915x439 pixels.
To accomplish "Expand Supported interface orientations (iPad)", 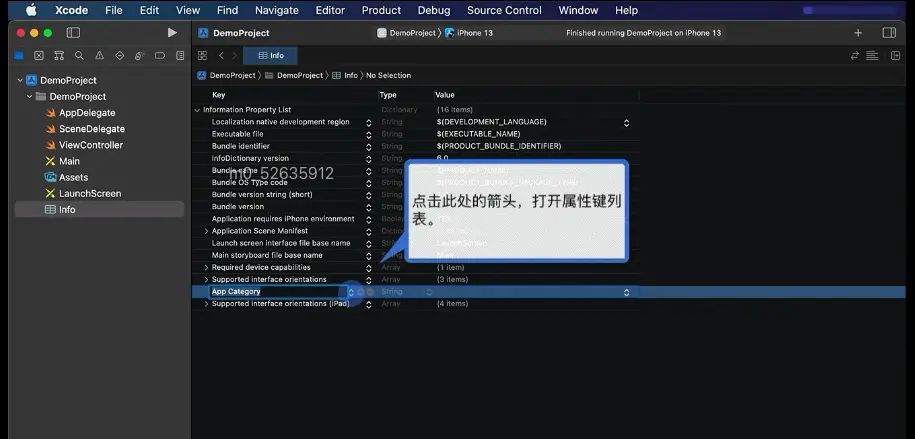I will [x=206, y=304].
